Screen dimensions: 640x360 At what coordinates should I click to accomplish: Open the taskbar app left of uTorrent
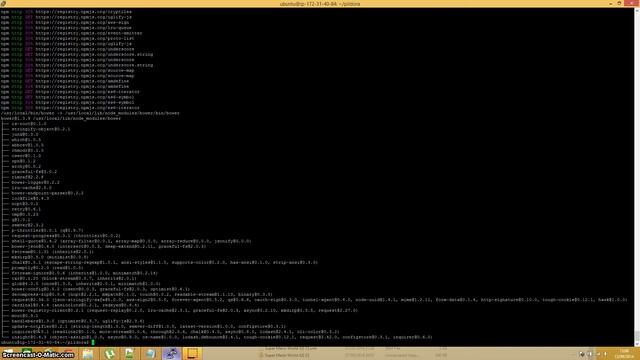point(88,353)
